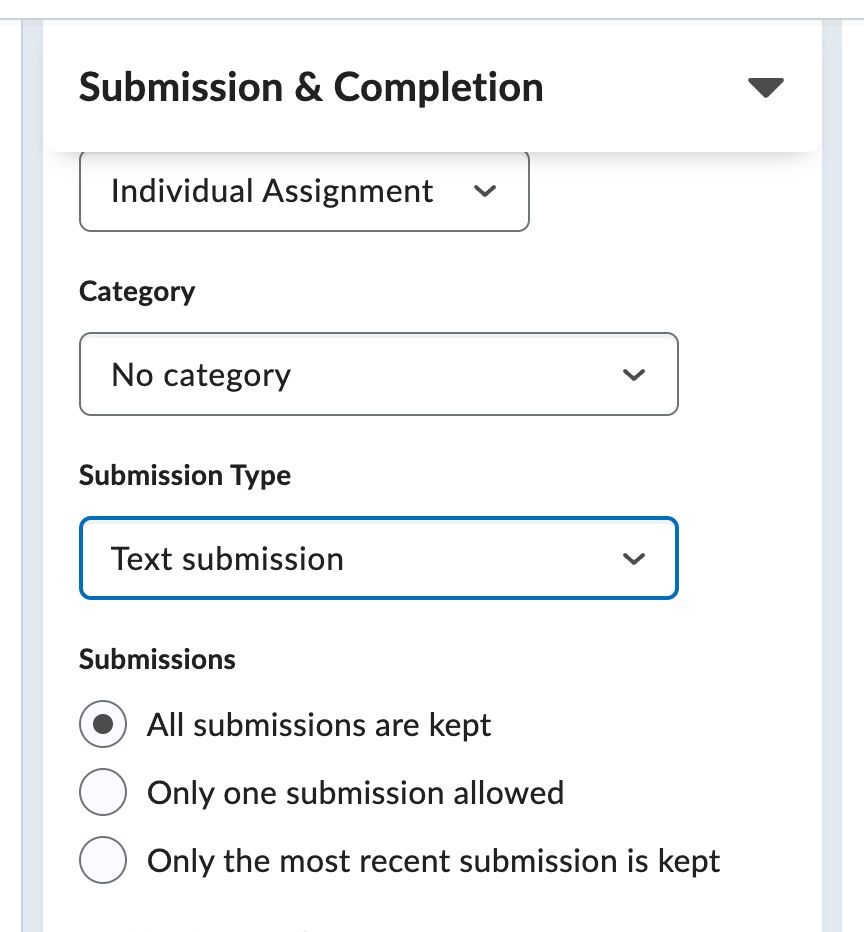Screen dimensions: 864x932
Task: Click the chevron in the Text submission box
Action: (x=633, y=559)
